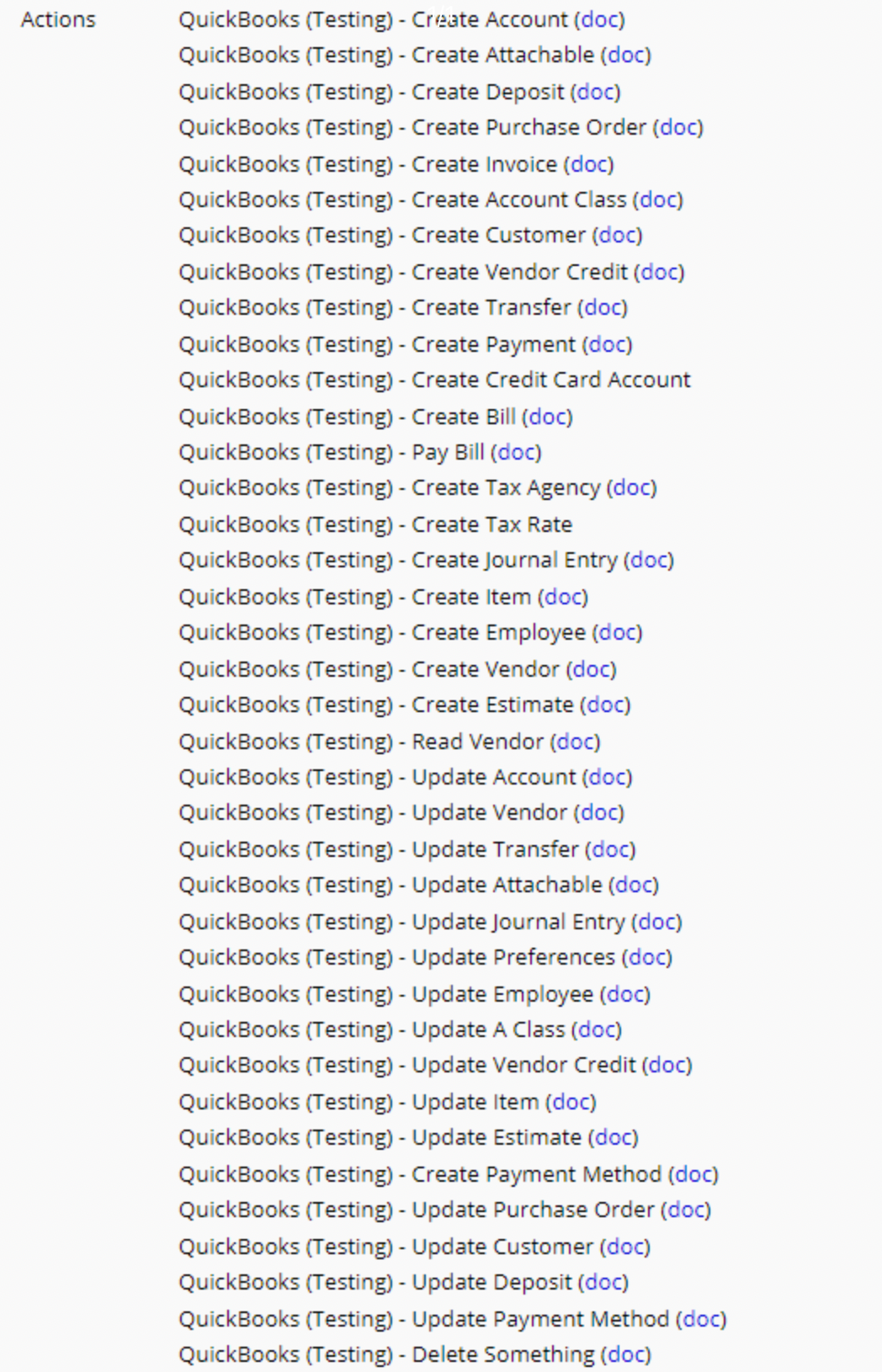Open the Create Invoice doc link
882x1372 pixels.
pyautogui.click(x=591, y=164)
